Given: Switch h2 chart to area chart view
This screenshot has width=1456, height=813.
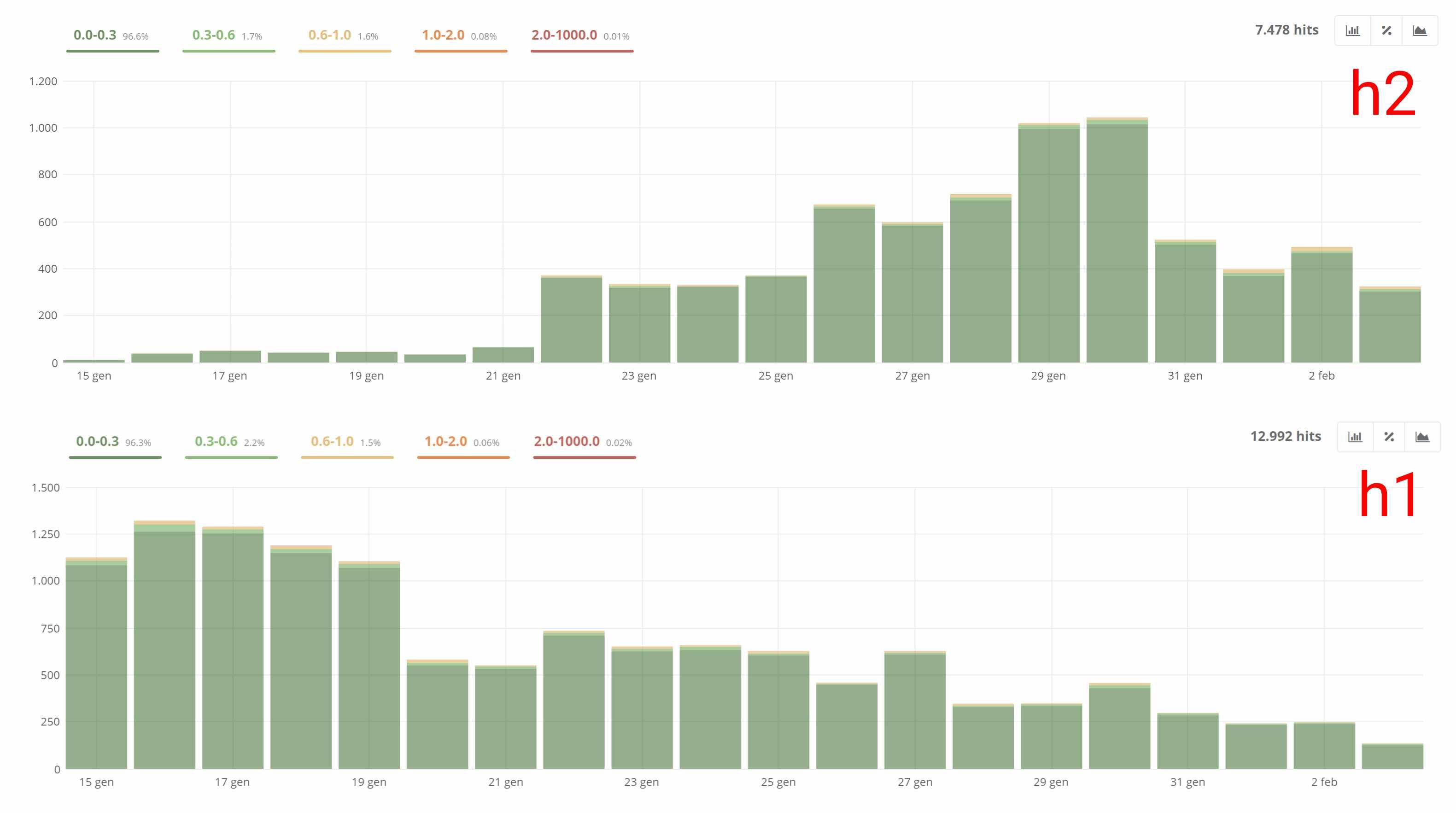Looking at the screenshot, I should 1420,30.
